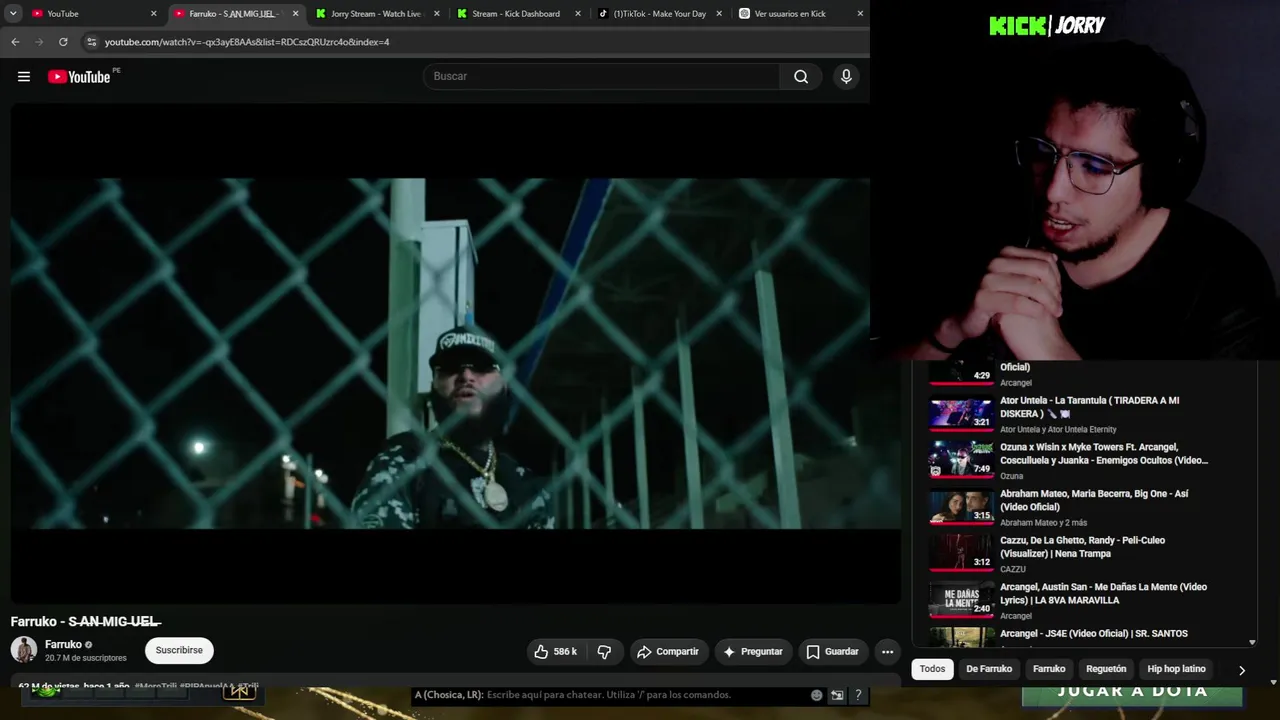The width and height of the screenshot is (1280, 720).
Task: Focus the Buscar search field
Action: 602,76
